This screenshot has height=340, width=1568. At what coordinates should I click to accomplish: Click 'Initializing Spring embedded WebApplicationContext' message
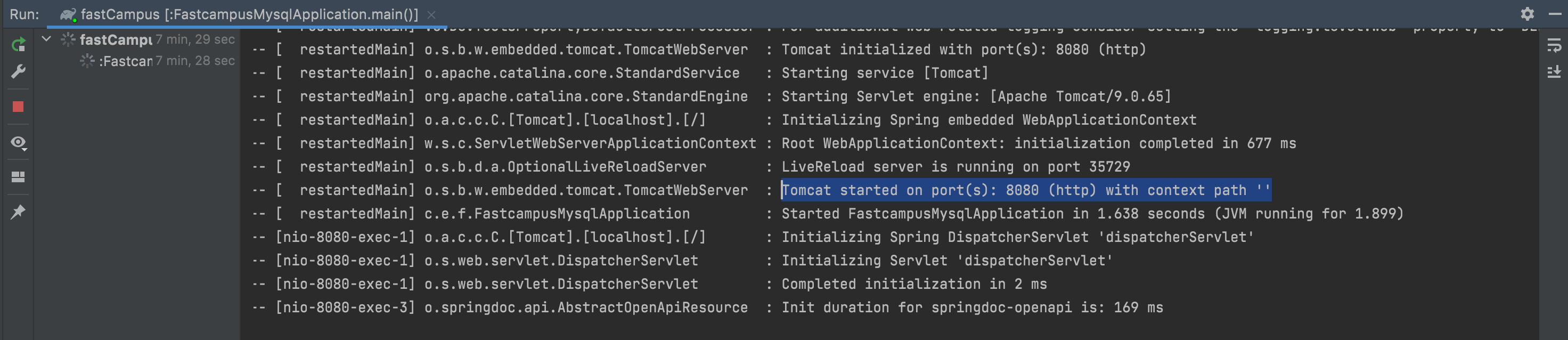pyautogui.click(x=989, y=120)
